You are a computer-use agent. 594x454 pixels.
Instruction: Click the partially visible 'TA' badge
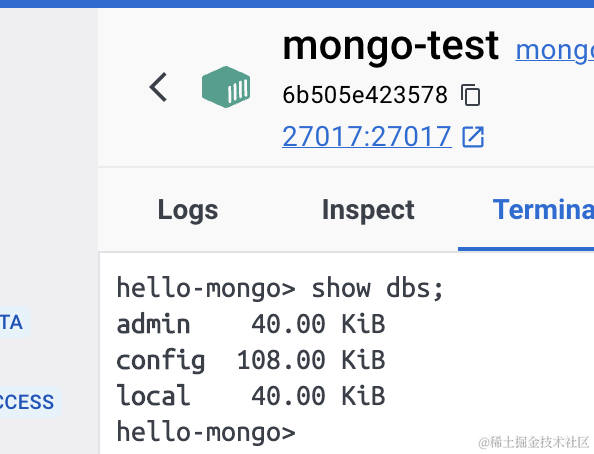pos(14,322)
